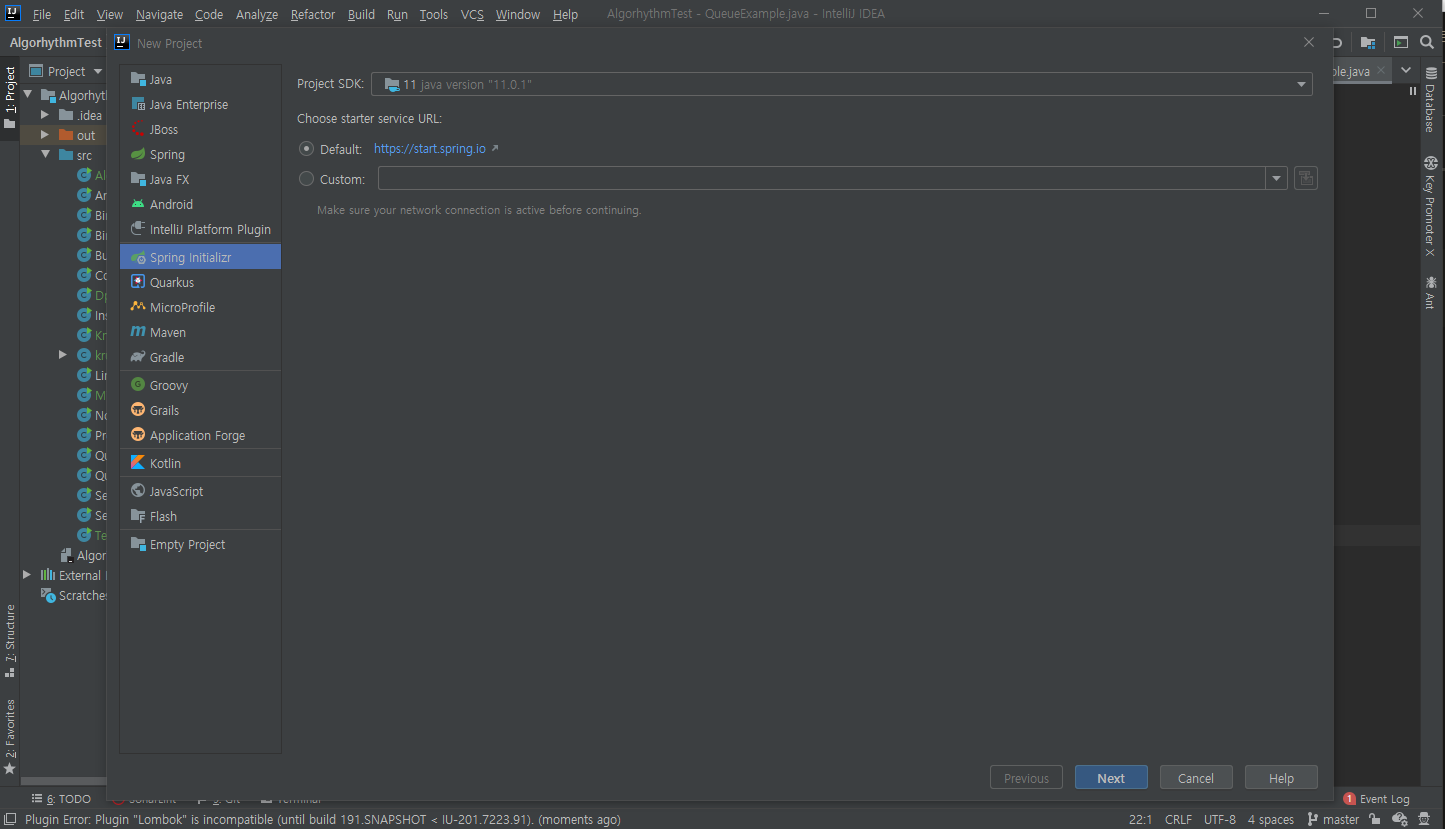Screen dimensions: 1445x829
Task: Expand the .idea folder in project tree
Action: [45, 115]
